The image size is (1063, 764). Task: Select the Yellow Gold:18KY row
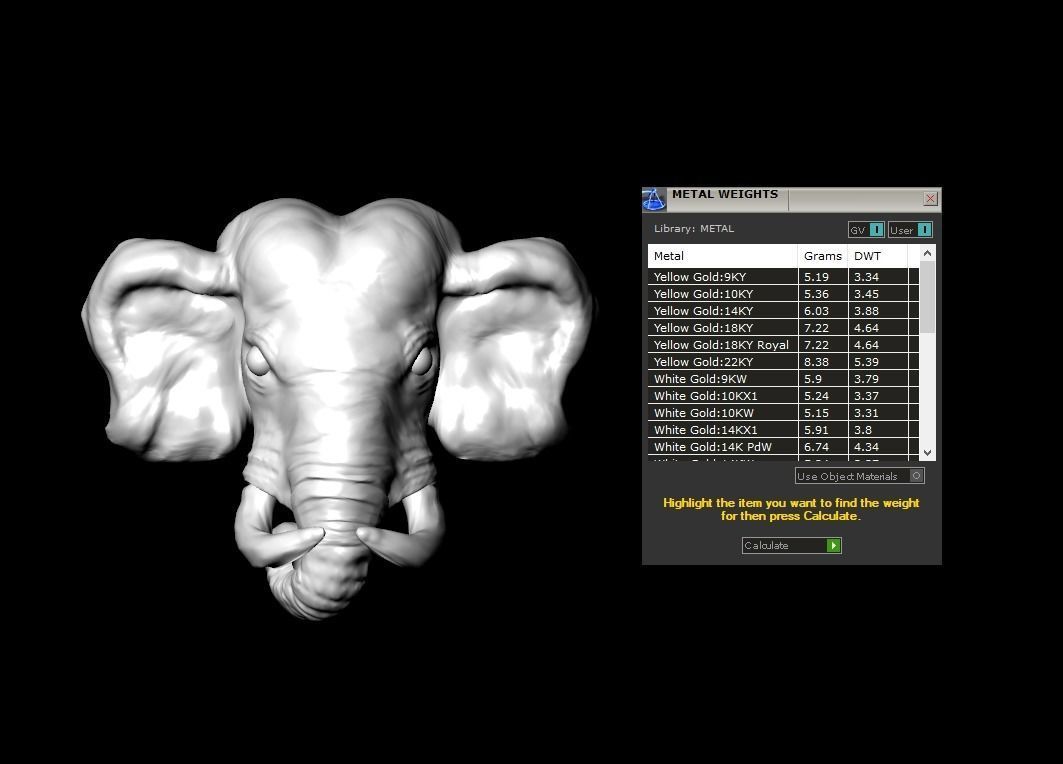783,327
